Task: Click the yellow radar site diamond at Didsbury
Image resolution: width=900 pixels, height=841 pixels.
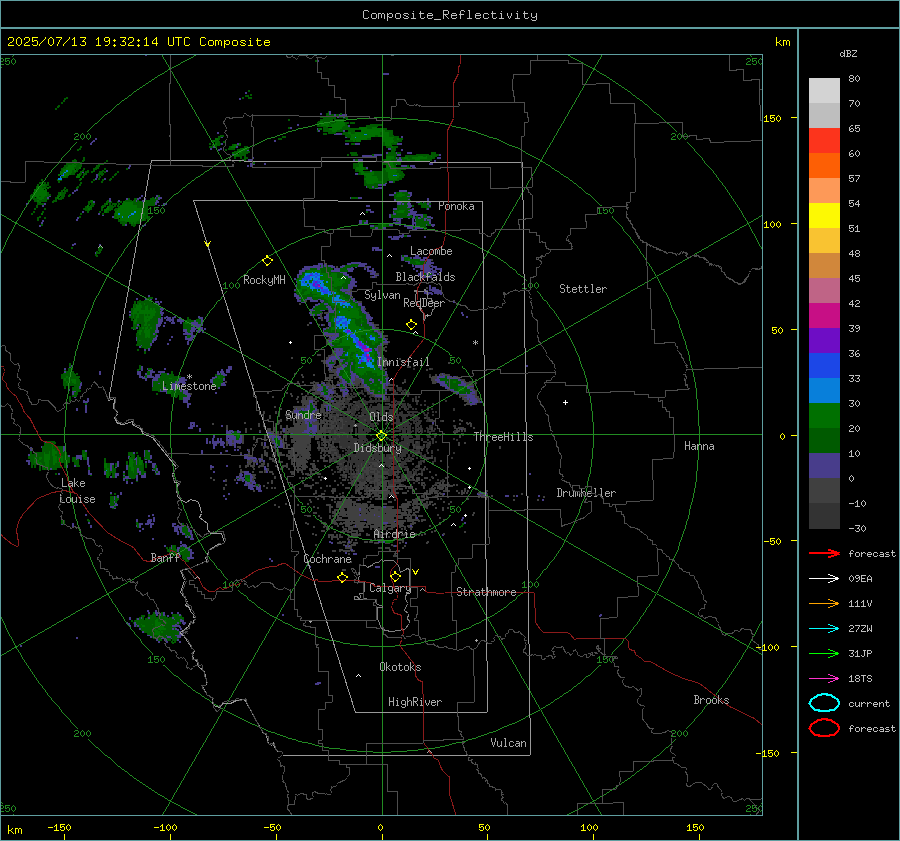Action: point(382,436)
